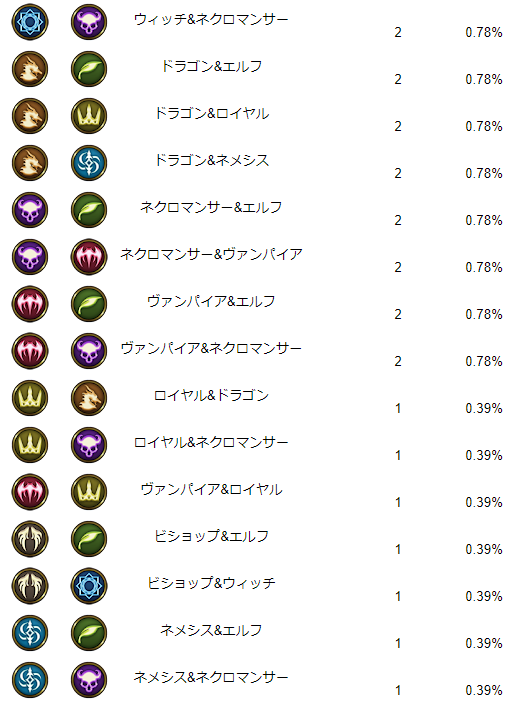The image size is (511, 713).
Task: Click the Nemesis icon in the ドラゴン&ネメシス row
Action: pos(89,163)
